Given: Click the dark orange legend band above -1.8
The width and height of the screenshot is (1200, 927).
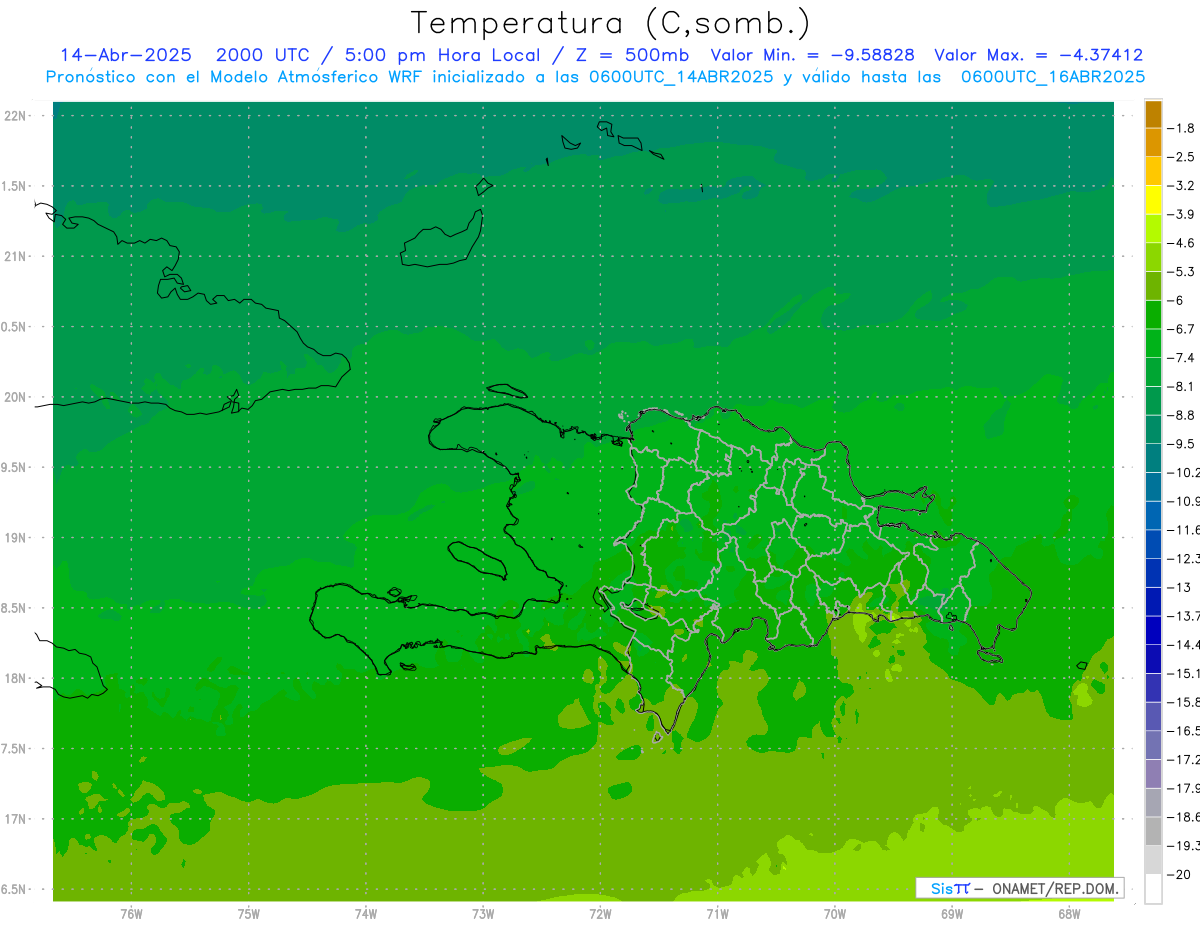Looking at the screenshot, I should (x=1153, y=114).
